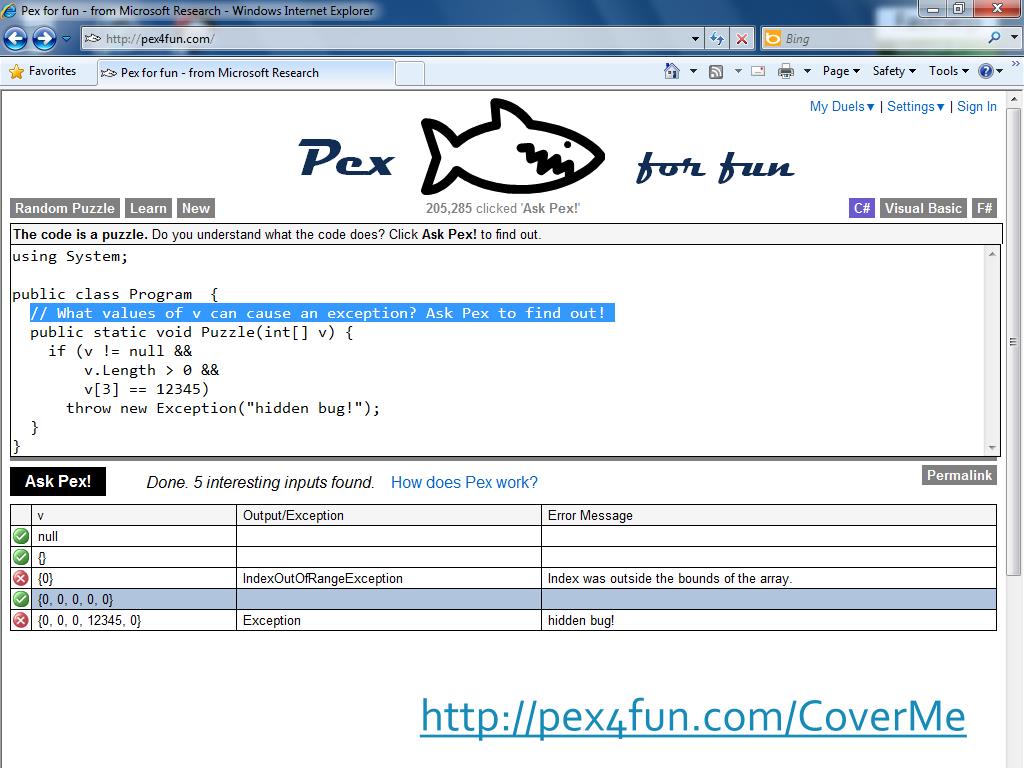Click the browser Forward arrow button
Image resolution: width=1024 pixels, height=768 pixels.
click(x=44, y=39)
